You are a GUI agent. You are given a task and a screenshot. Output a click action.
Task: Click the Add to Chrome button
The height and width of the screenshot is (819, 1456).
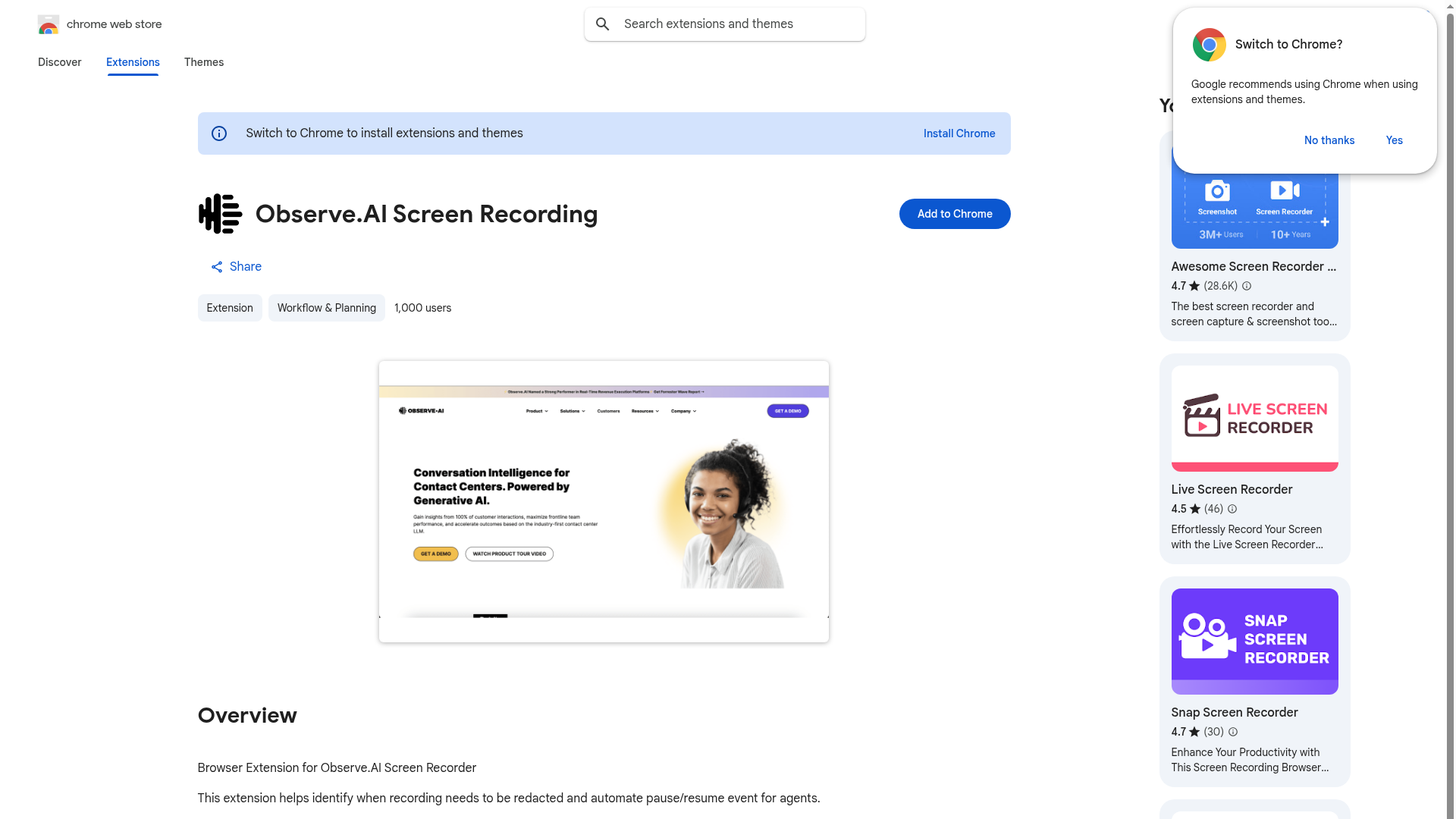955,214
